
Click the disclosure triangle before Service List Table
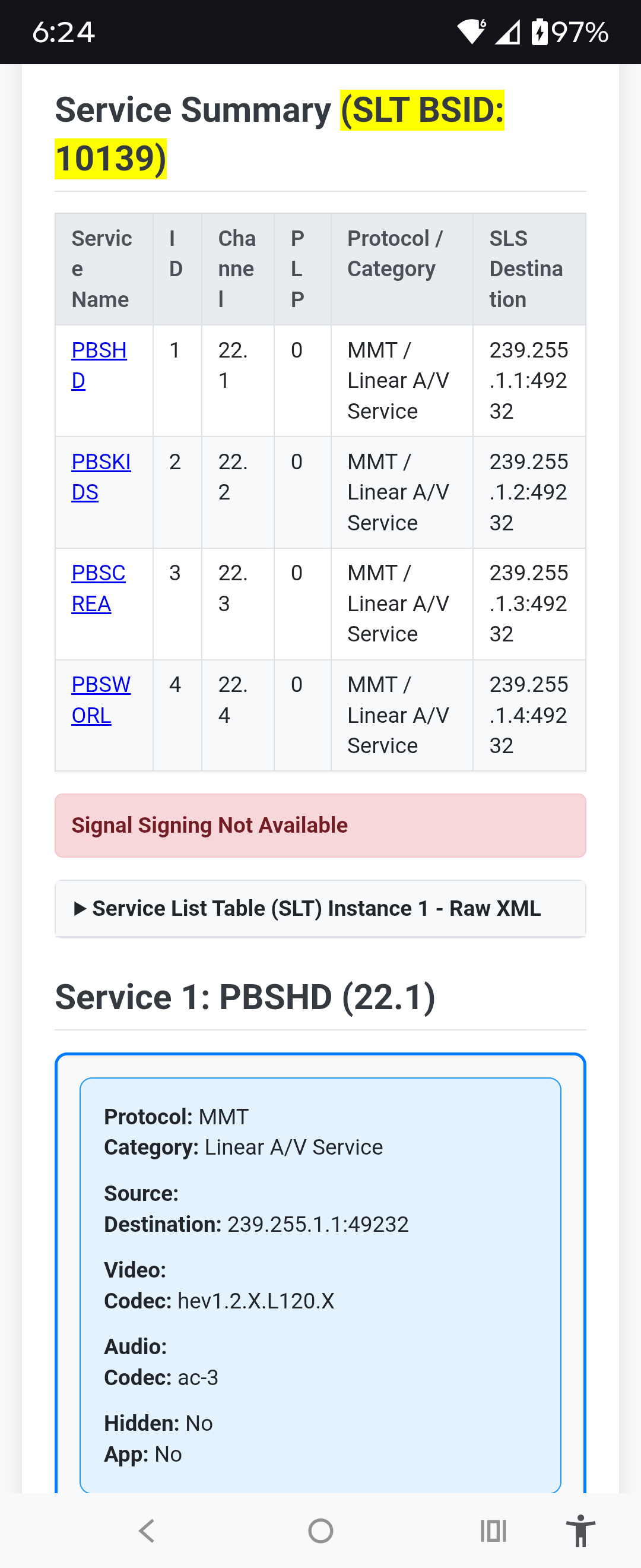[79, 909]
